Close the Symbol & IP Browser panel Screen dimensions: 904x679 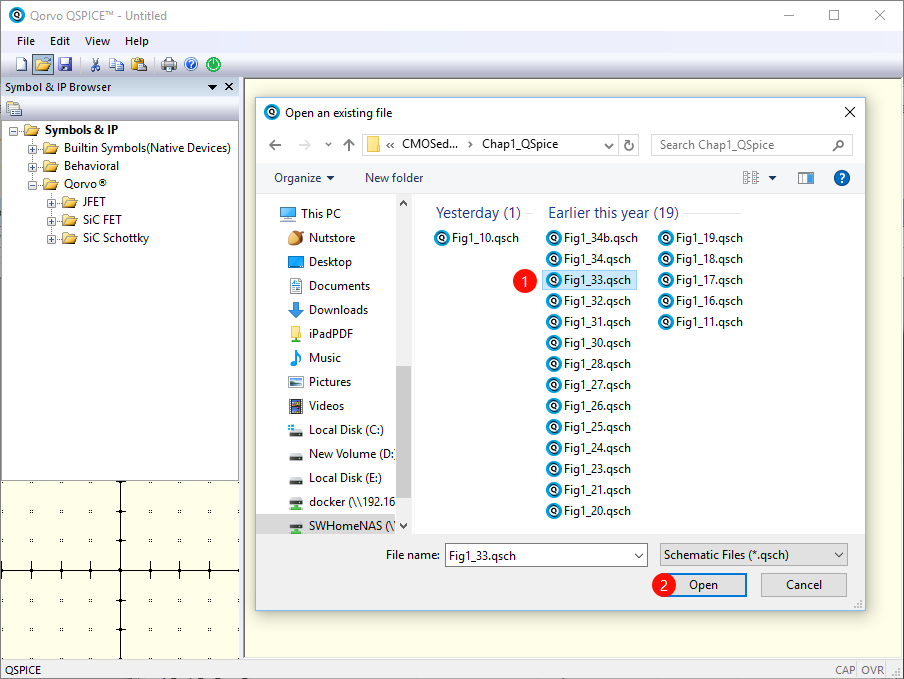coord(229,86)
